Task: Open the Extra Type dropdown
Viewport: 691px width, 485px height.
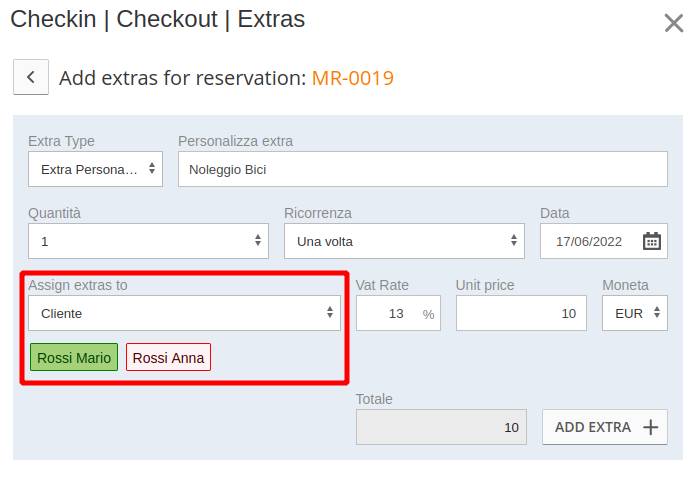Action: tap(95, 169)
